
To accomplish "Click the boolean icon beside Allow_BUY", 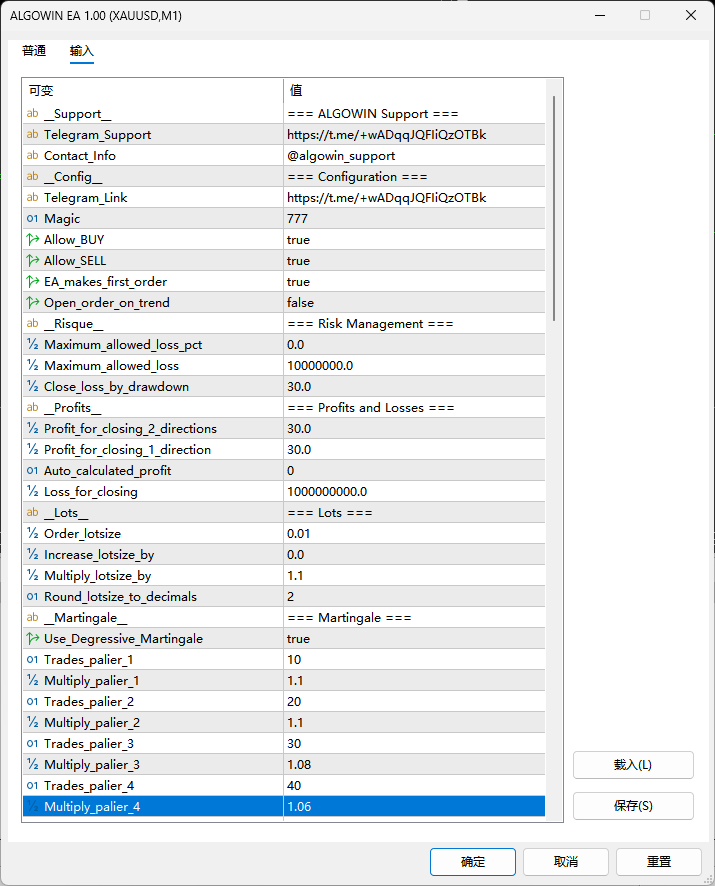I will click(33, 240).
